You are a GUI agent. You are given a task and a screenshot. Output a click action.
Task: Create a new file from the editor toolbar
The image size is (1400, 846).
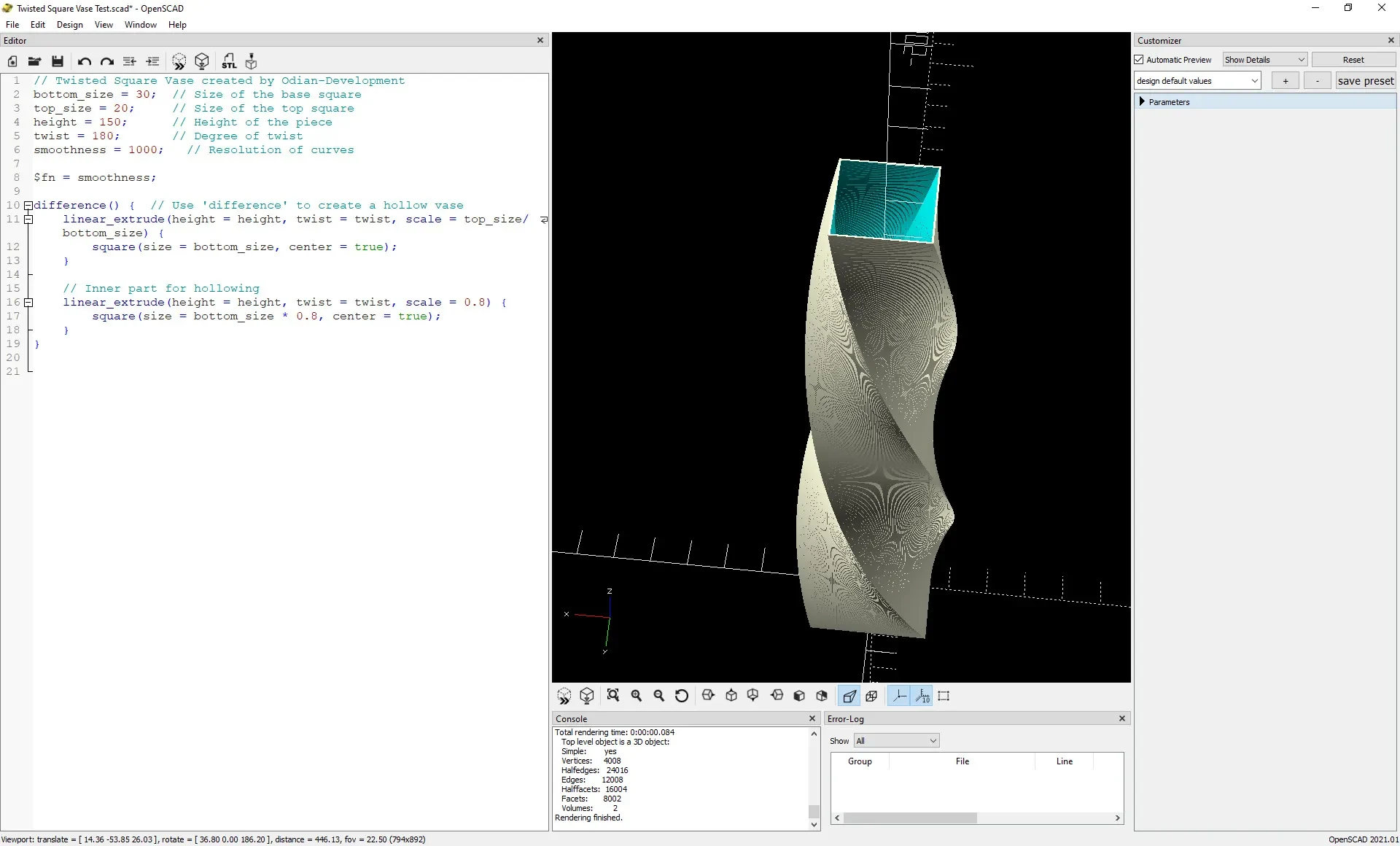[x=12, y=61]
